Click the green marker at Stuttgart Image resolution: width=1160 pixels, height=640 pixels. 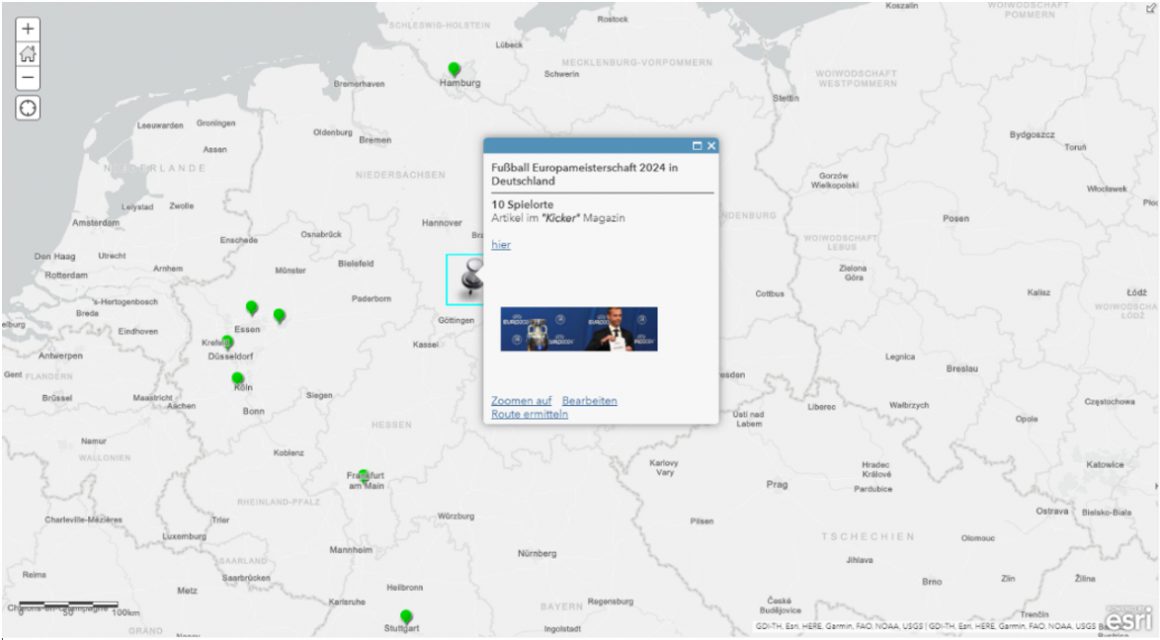(406, 616)
